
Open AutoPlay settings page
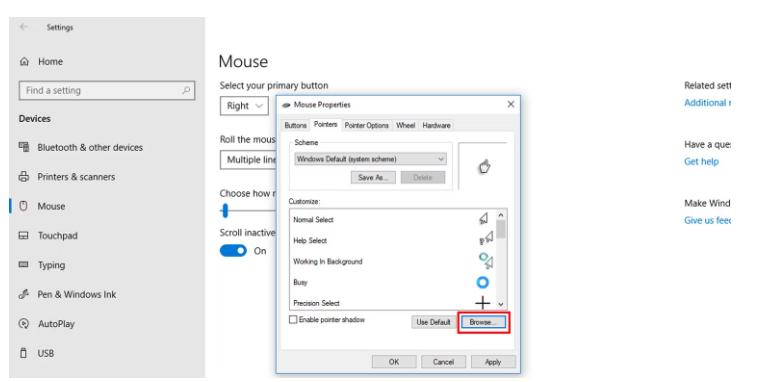(56, 324)
